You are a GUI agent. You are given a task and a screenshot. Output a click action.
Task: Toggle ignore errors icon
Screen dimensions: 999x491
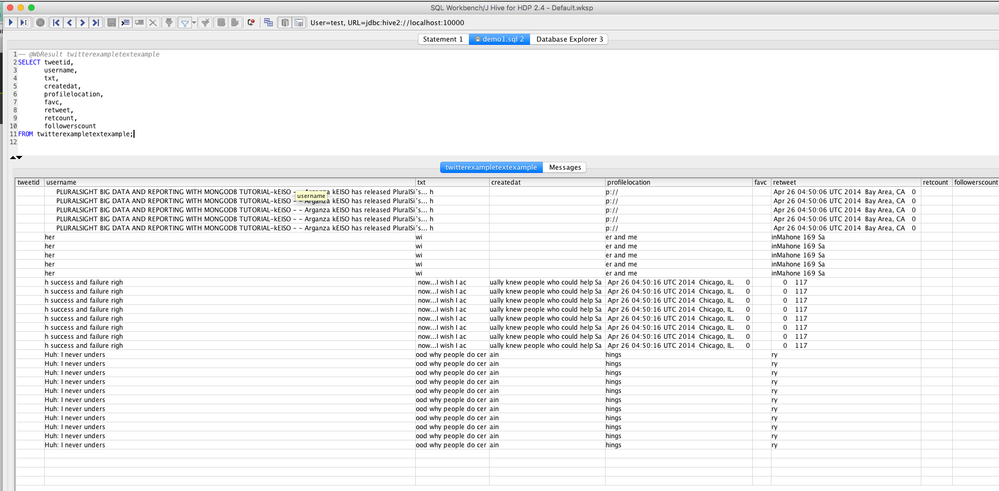click(252, 22)
